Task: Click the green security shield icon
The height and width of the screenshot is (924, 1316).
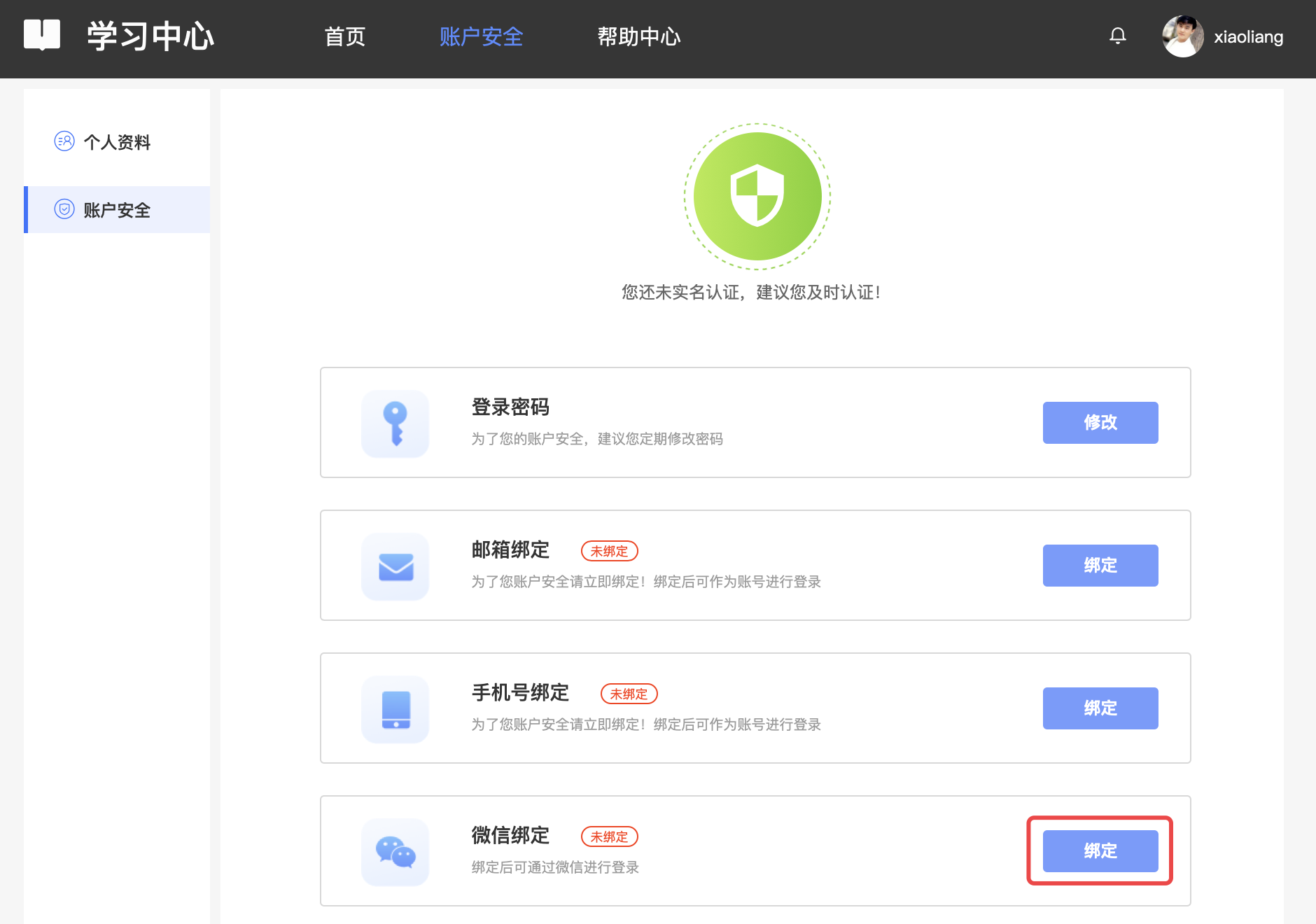Action: tap(757, 197)
